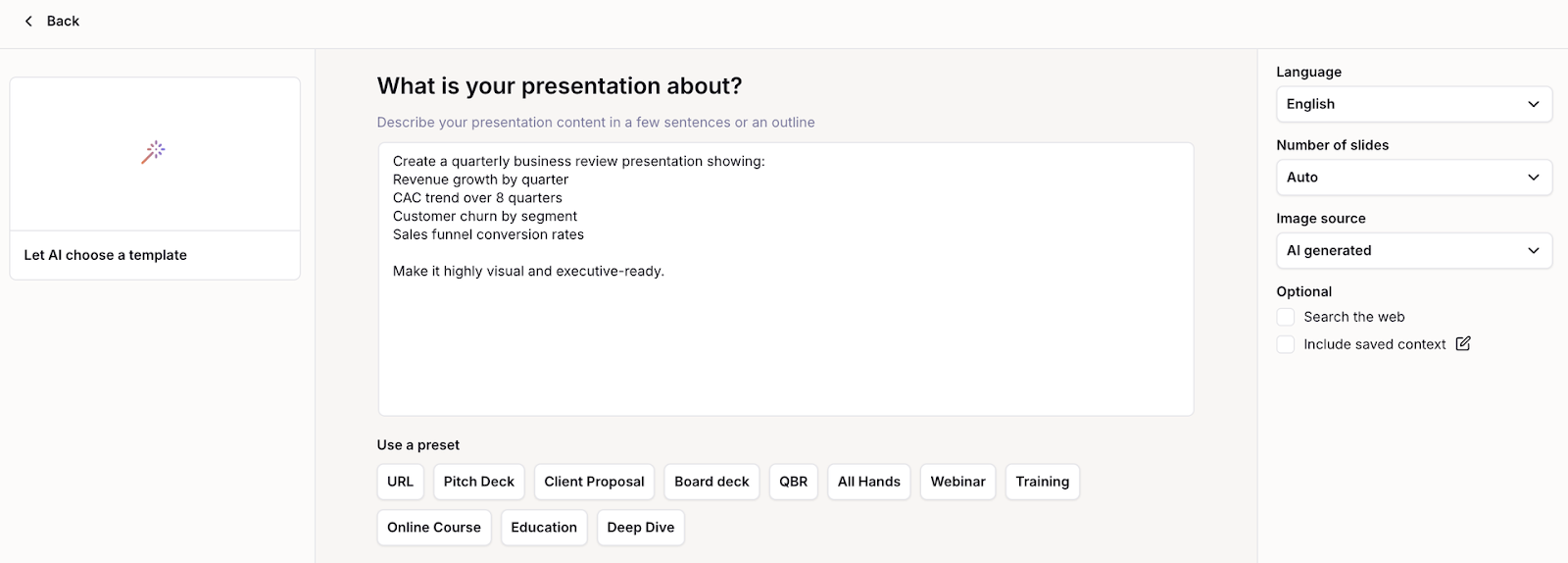The width and height of the screenshot is (1568, 563).
Task: Select the Online Course preset
Action: 433,528
